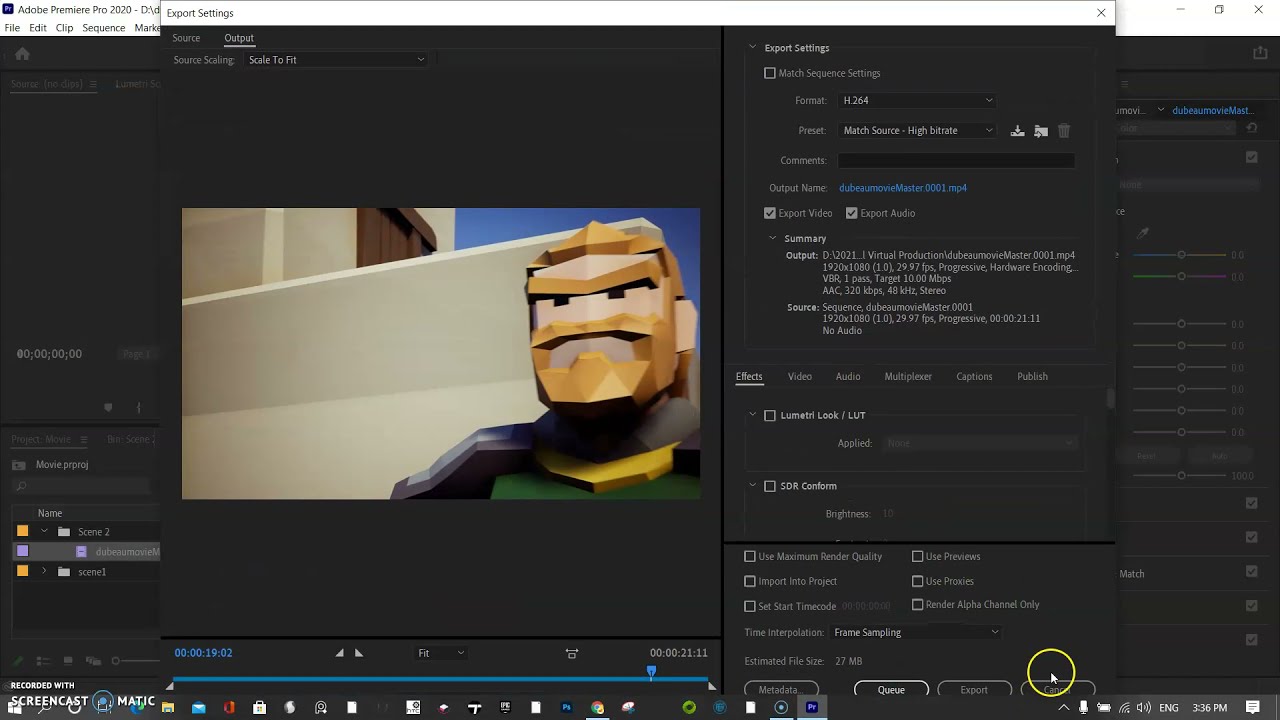Open the Metadata dialog button
1280x720 pixels.
click(x=781, y=690)
